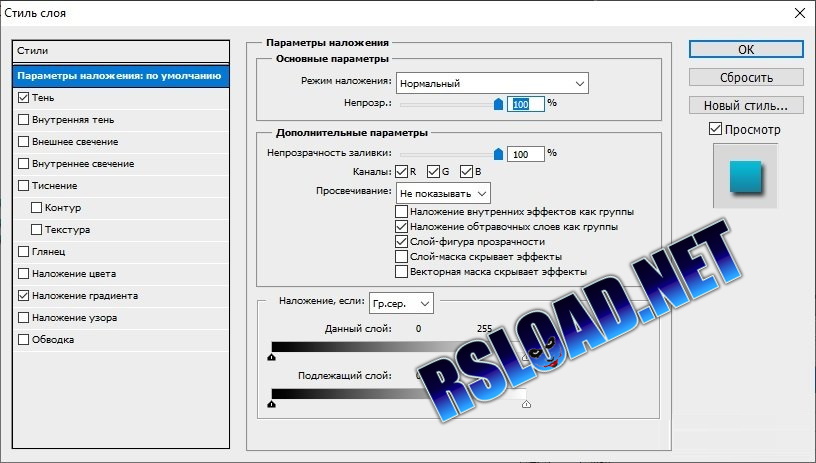
Task: Click the black handle of Подлежащий слой gradient
Action: [x=271, y=404]
